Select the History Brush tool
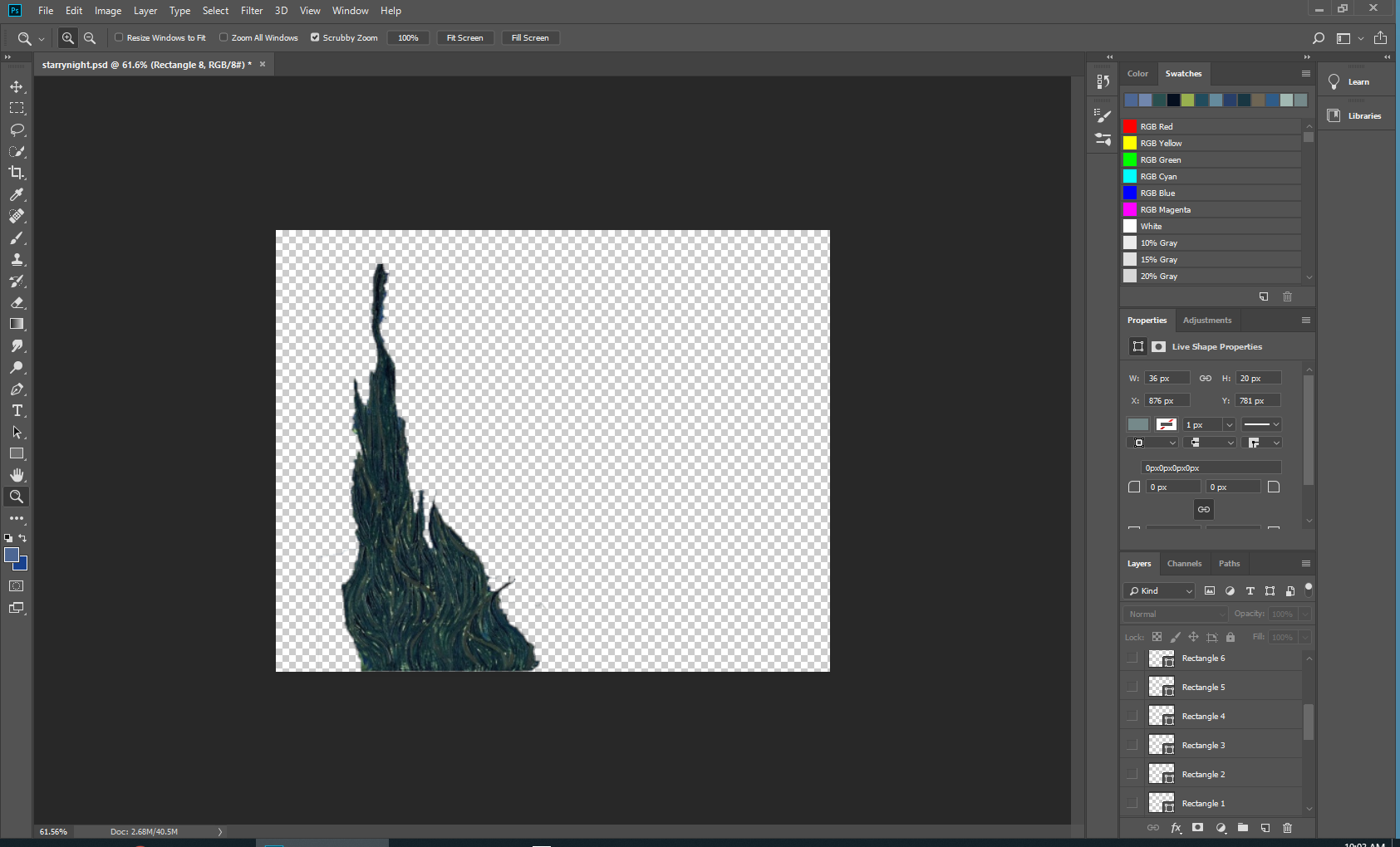Viewport: 1400px width, 847px height. tap(17, 281)
